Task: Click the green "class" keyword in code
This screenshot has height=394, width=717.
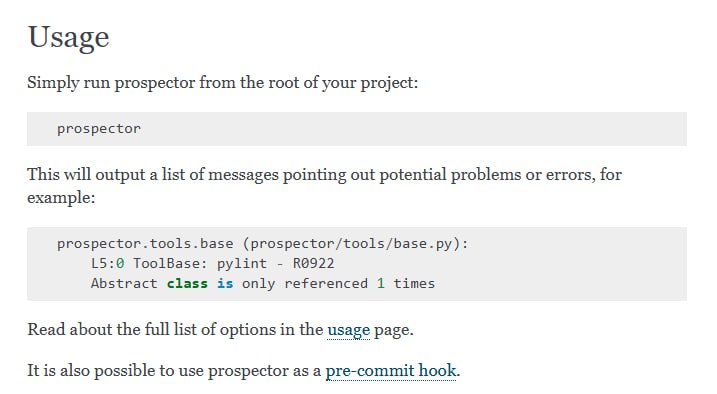Action: (x=187, y=283)
